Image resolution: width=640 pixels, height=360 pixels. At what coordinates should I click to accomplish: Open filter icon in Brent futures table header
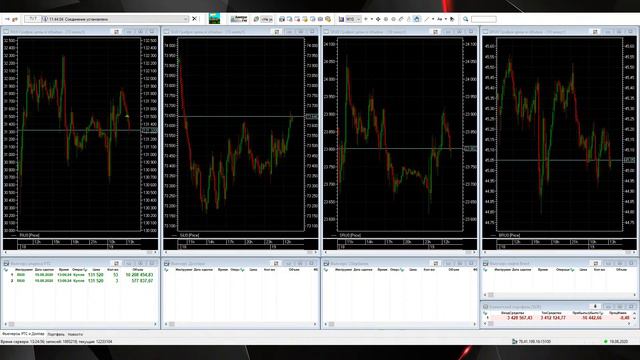point(486,270)
